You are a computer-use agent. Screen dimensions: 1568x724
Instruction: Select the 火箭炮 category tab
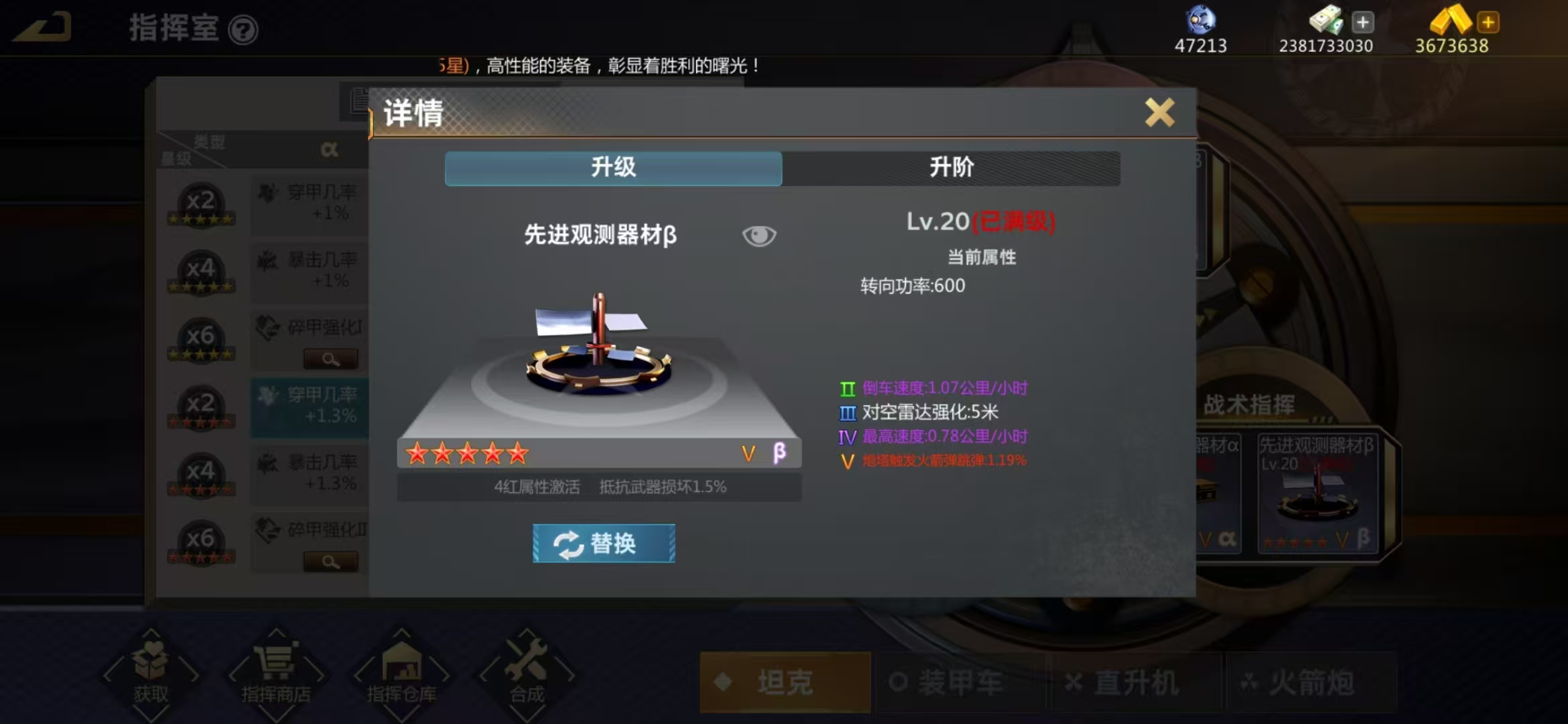1311,682
